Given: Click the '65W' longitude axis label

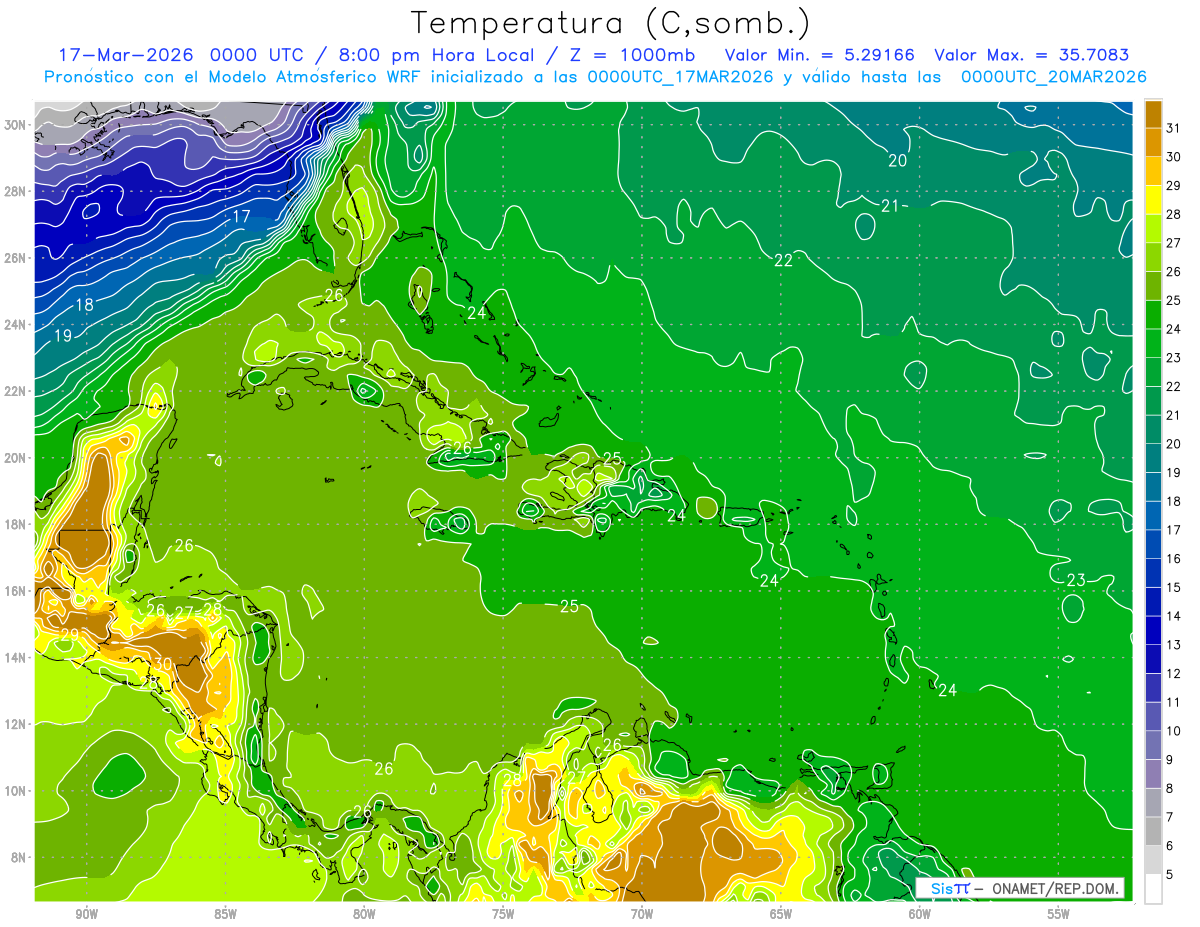Looking at the screenshot, I should click(x=781, y=914).
